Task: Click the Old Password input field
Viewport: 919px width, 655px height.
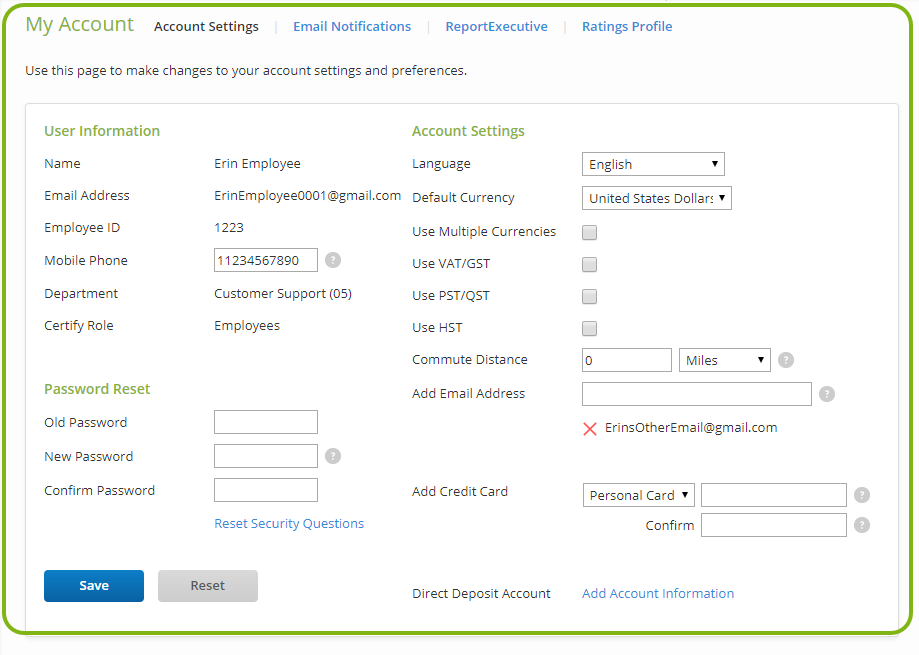Action: point(265,422)
